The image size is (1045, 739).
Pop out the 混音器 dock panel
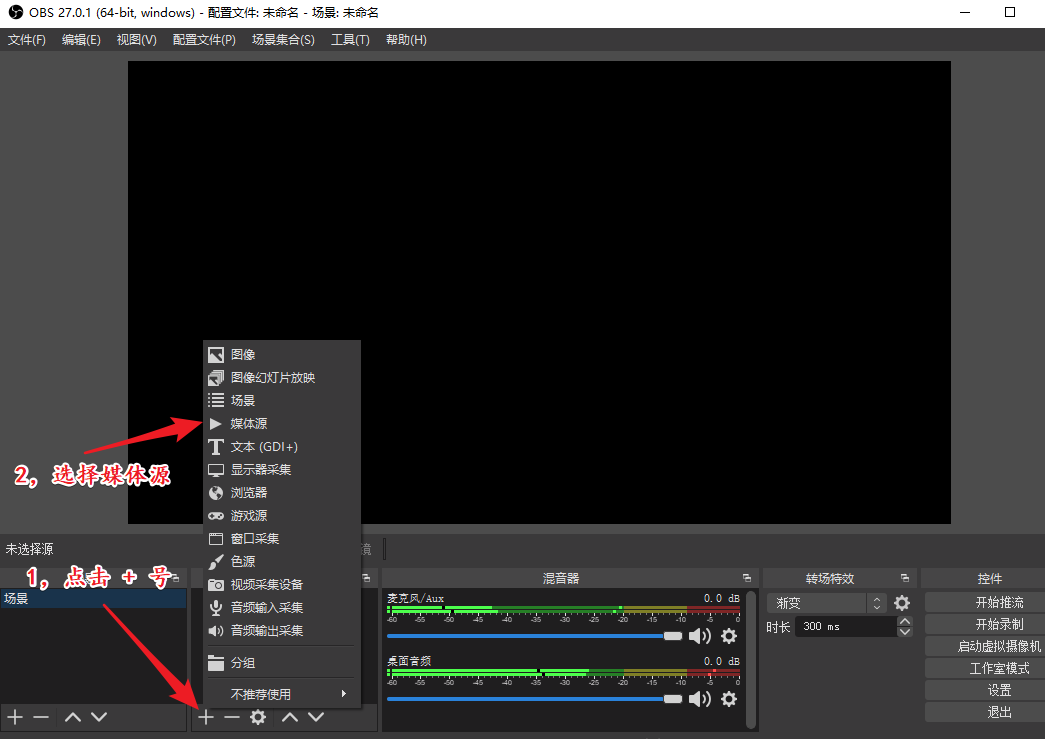(x=746, y=578)
